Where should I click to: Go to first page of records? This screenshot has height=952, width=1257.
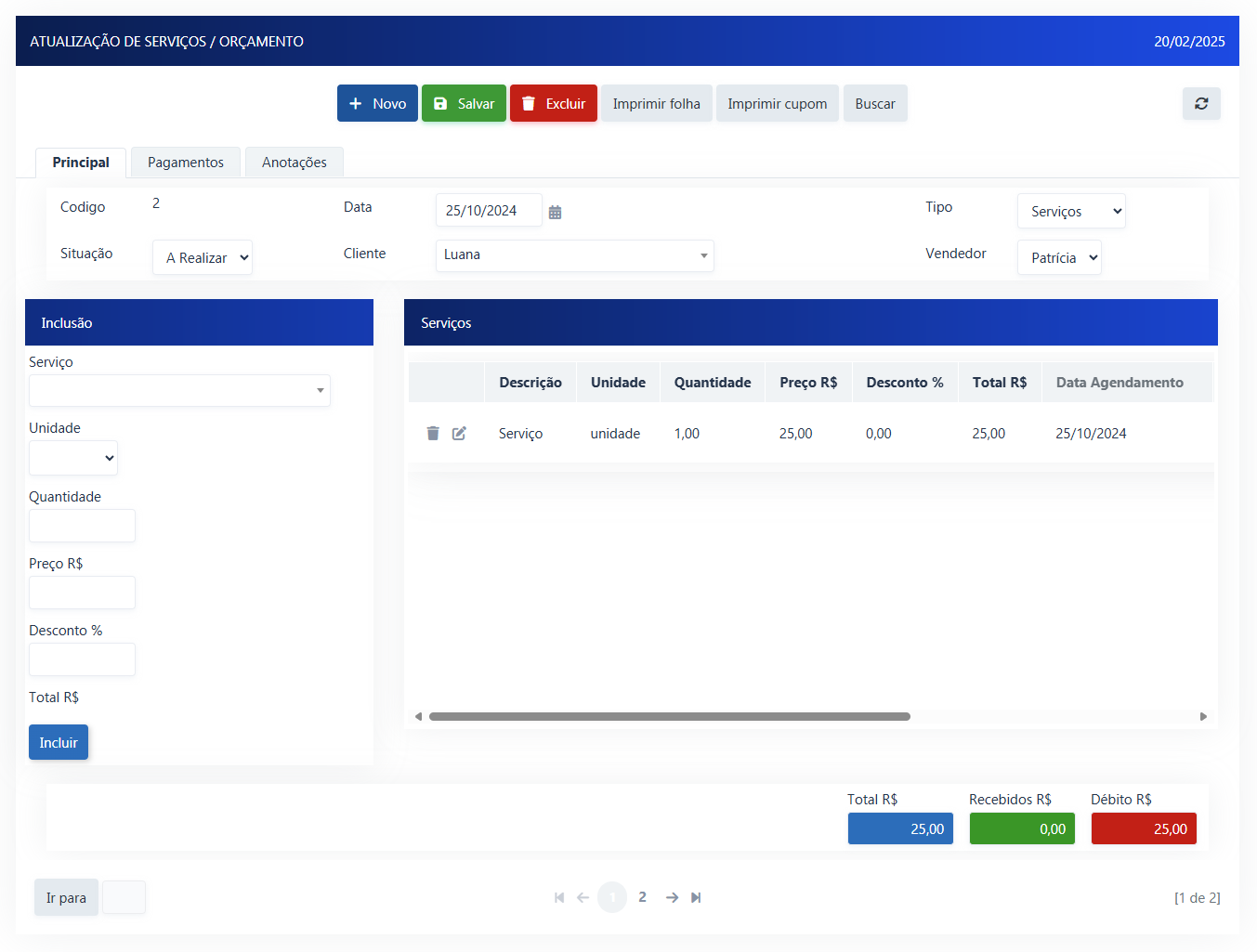(x=559, y=897)
